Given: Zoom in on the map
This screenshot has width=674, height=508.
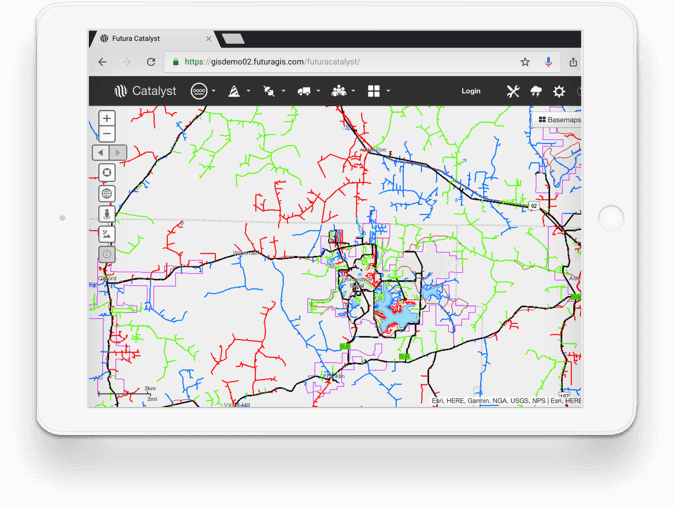Looking at the screenshot, I should point(107,119).
